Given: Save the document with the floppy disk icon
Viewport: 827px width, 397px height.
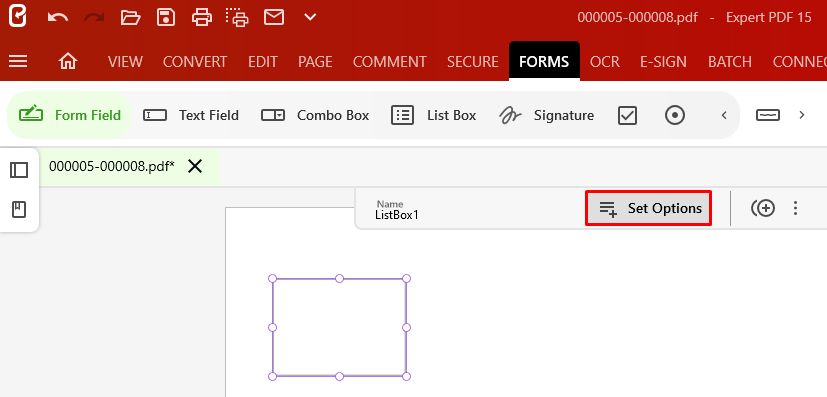Looking at the screenshot, I should pyautogui.click(x=166, y=17).
